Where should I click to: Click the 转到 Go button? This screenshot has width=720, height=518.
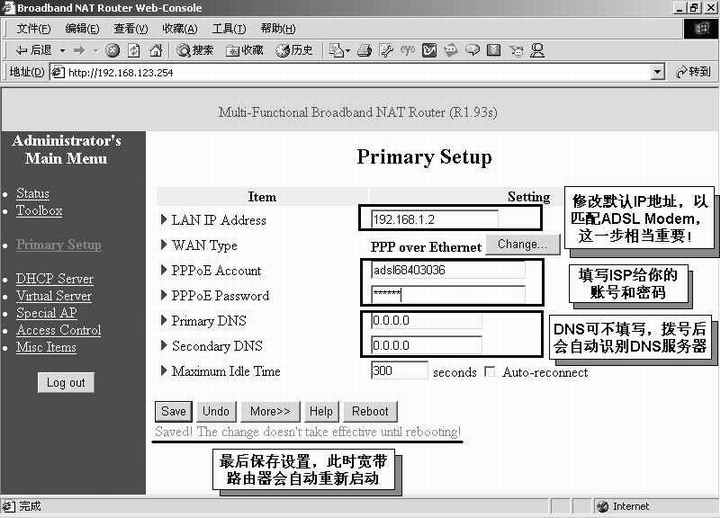[693, 72]
